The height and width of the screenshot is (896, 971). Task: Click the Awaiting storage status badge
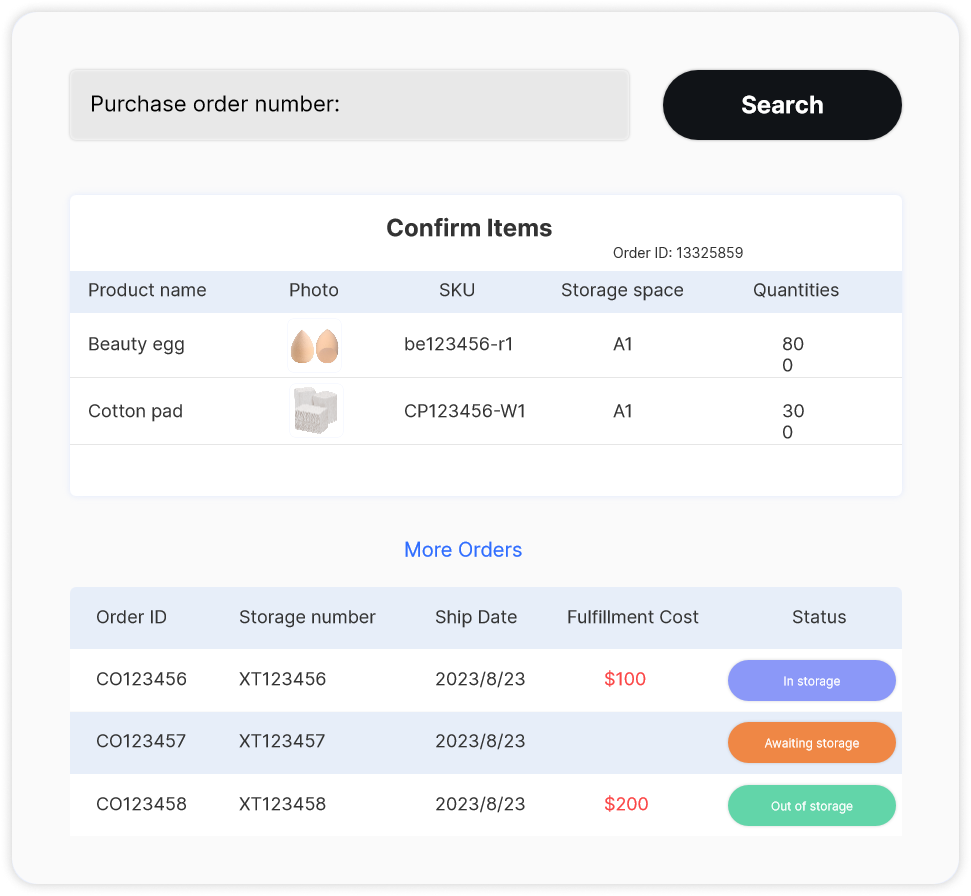click(x=812, y=742)
